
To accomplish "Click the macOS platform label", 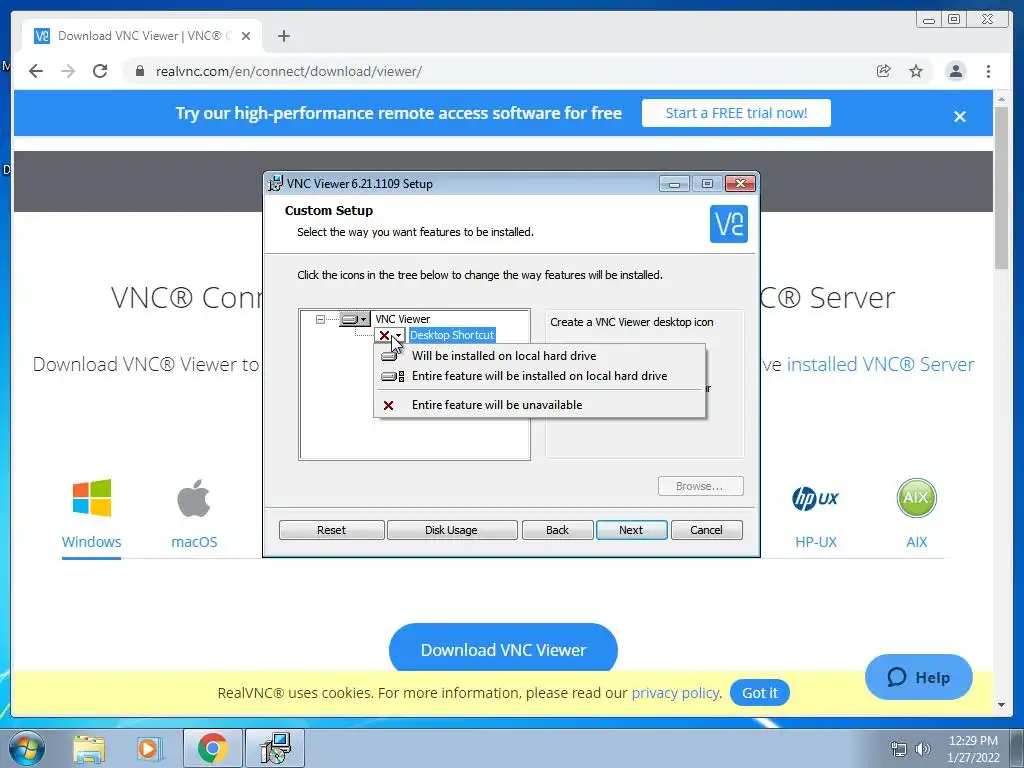I will tap(194, 542).
